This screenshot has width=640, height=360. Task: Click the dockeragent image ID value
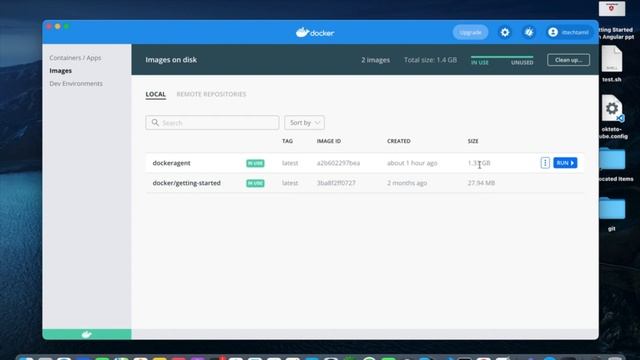pyautogui.click(x=338, y=163)
